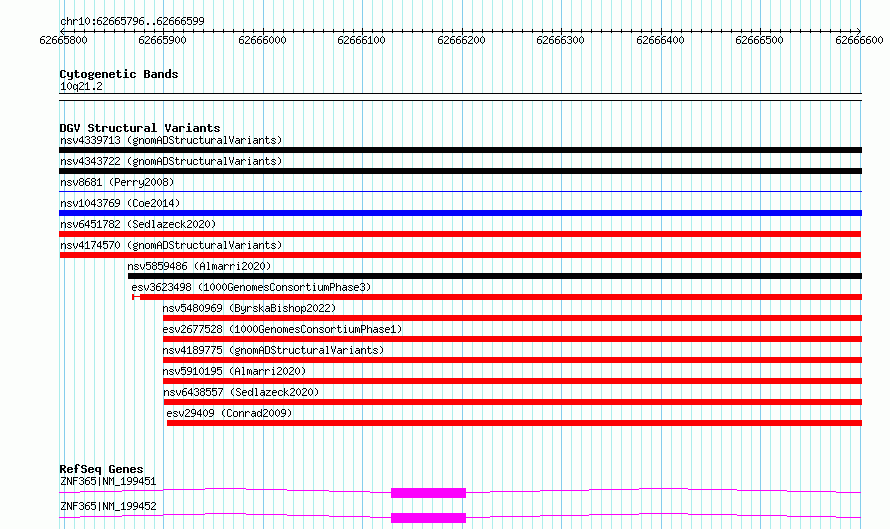Open variant label esv2677528 (1000GenomesConsortiumPhase1)

[x=282, y=329]
